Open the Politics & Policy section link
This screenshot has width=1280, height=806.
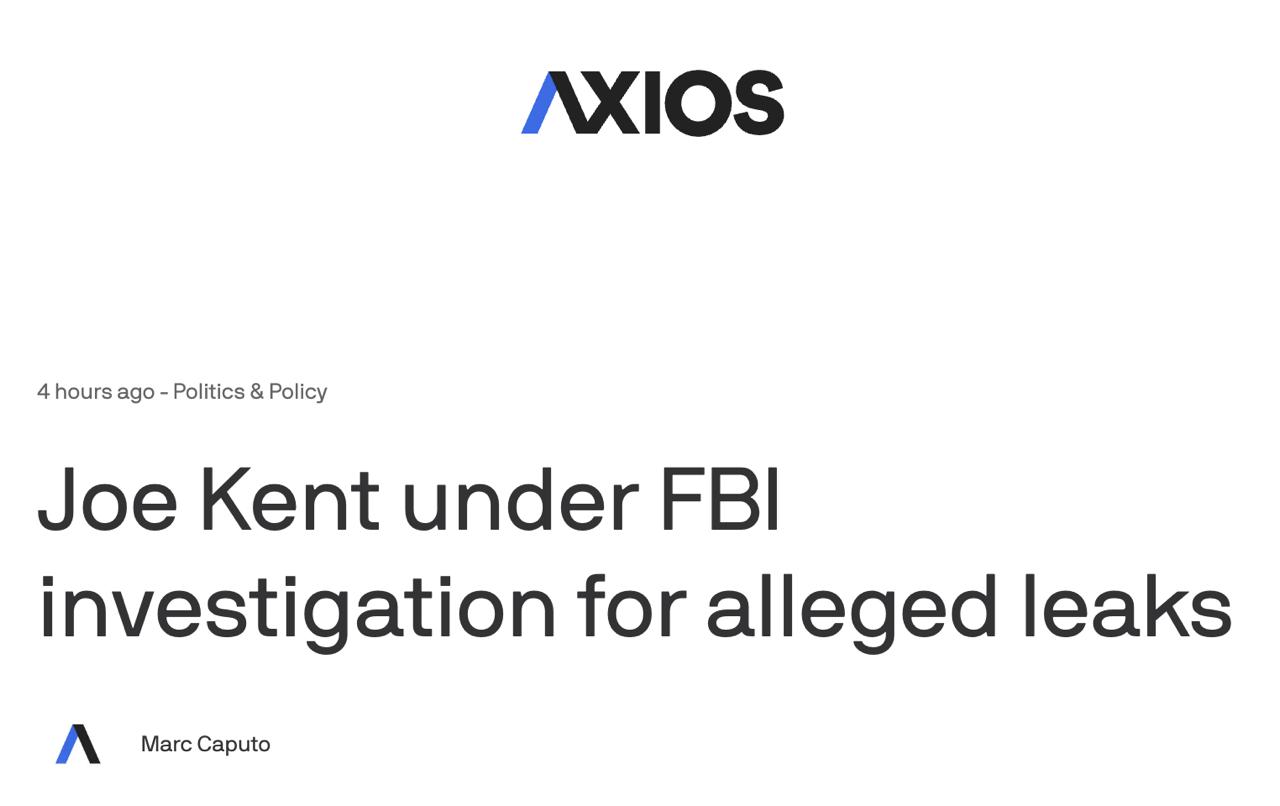[249, 392]
